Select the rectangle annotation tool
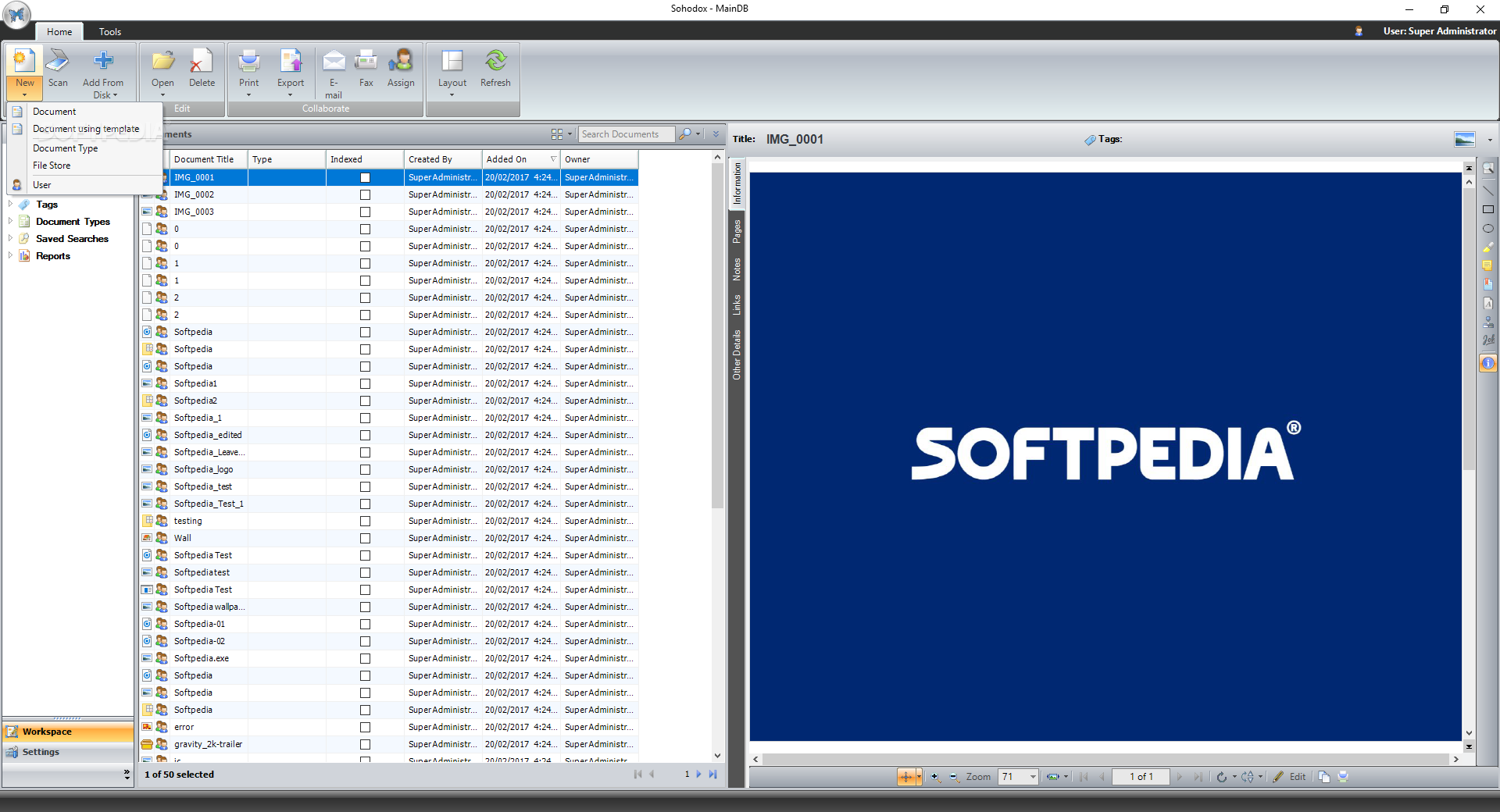Screen dimensions: 1500x812 point(1487,209)
